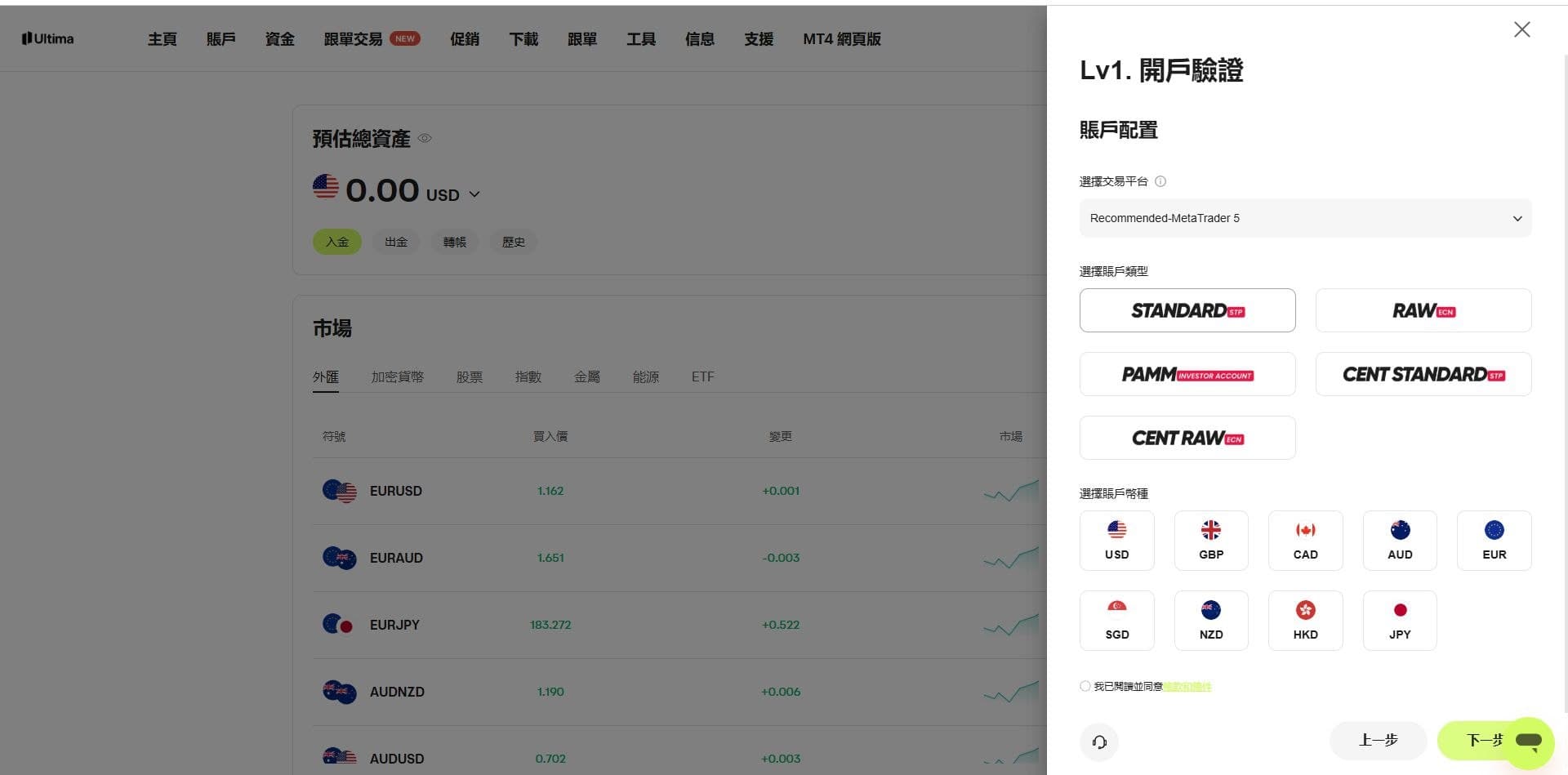Select the STANDARD STP account type

[1187, 310]
